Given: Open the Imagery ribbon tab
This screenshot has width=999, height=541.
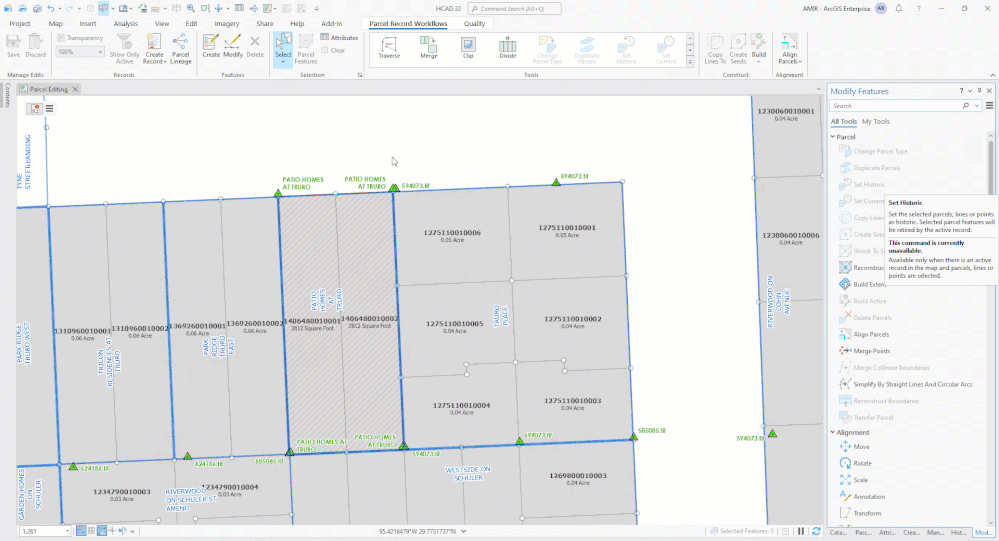Looking at the screenshot, I should (x=227, y=23).
